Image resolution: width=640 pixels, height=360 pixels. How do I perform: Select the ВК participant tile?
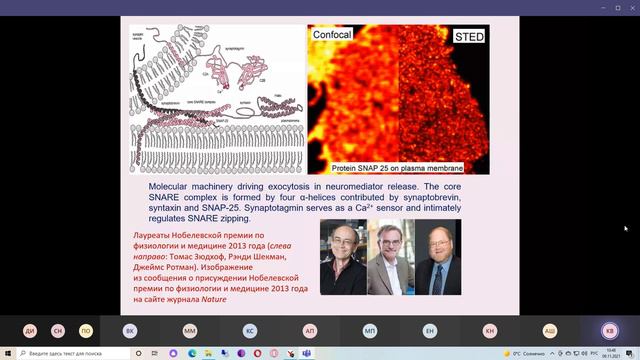[130, 331]
